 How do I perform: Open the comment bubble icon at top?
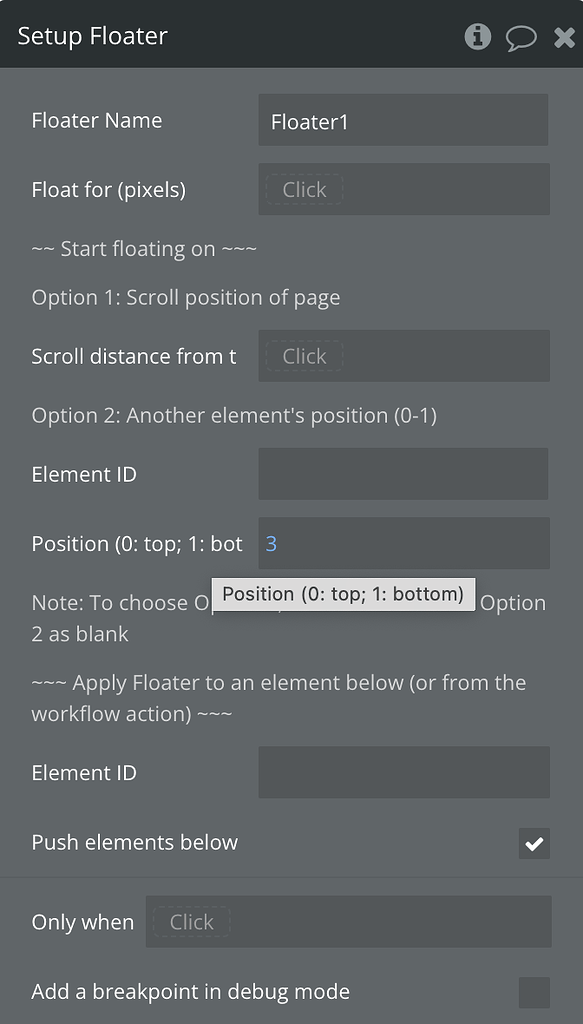(521, 36)
